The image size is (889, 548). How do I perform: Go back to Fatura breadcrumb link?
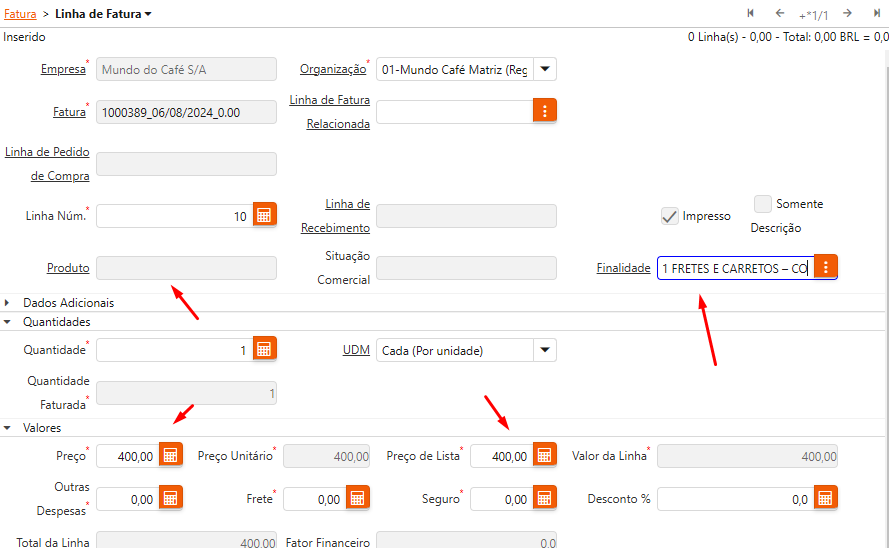pyautogui.click(x=20, y=14)
